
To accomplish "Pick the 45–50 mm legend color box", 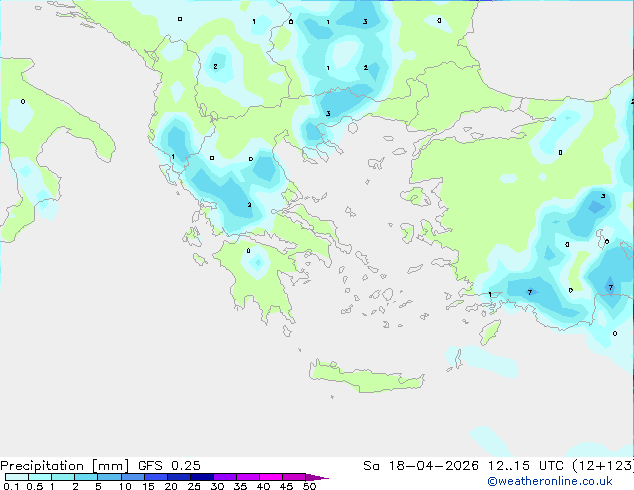I will tap(294, 477).
